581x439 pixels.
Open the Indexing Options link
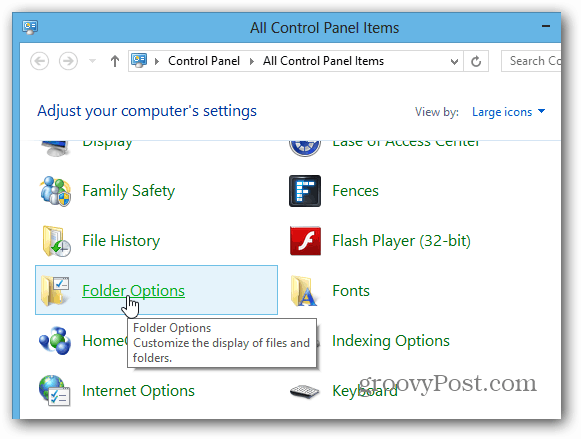point(391,341)
